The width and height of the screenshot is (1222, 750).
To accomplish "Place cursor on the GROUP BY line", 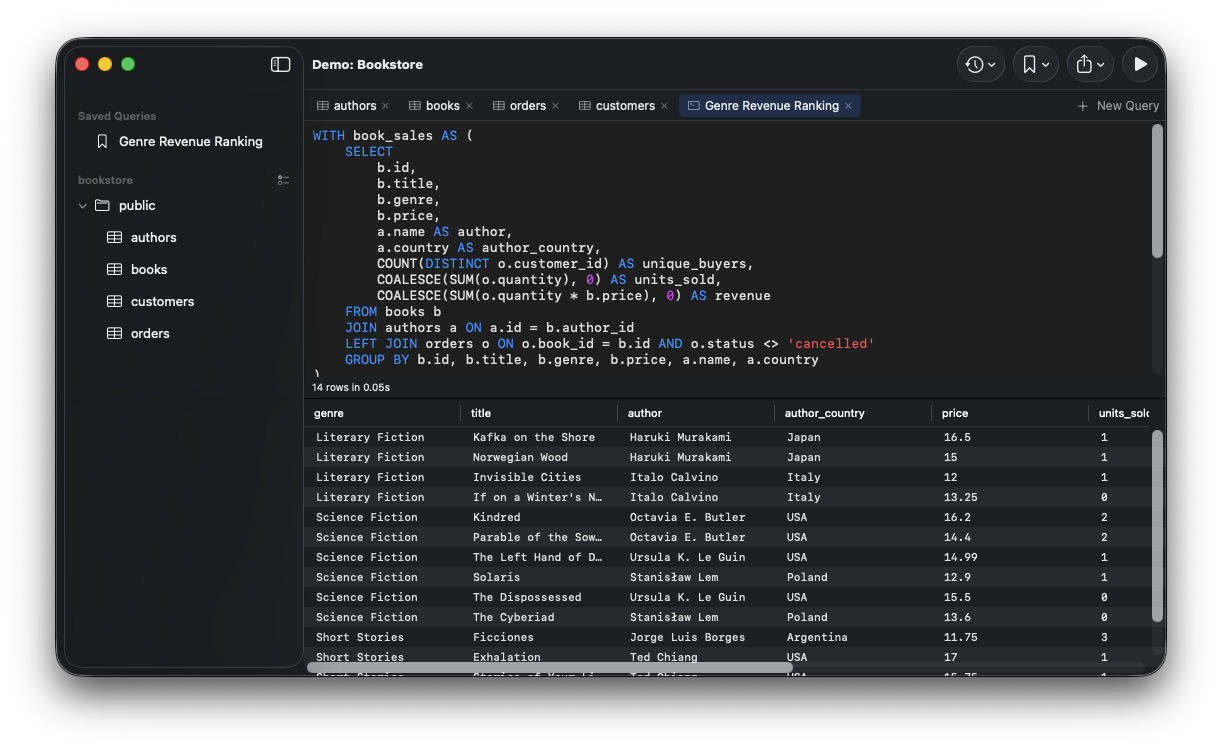I will [582, 360].
